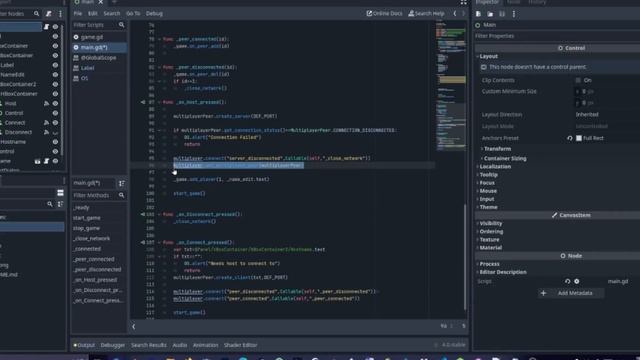Show the hidden Disconnect node
The width and height of the screenshot is (640, 360).
click(x=55, y=133)
